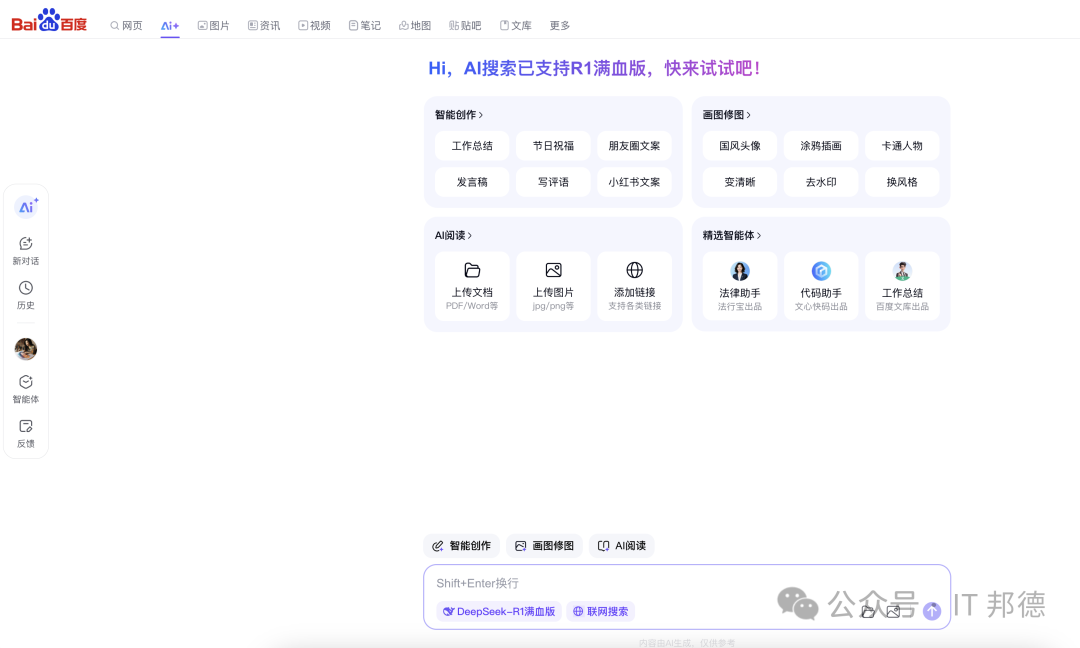Open 工作总结 agent by 百度文库
This screenshot has width=1080, height=648.
[902, 286]
